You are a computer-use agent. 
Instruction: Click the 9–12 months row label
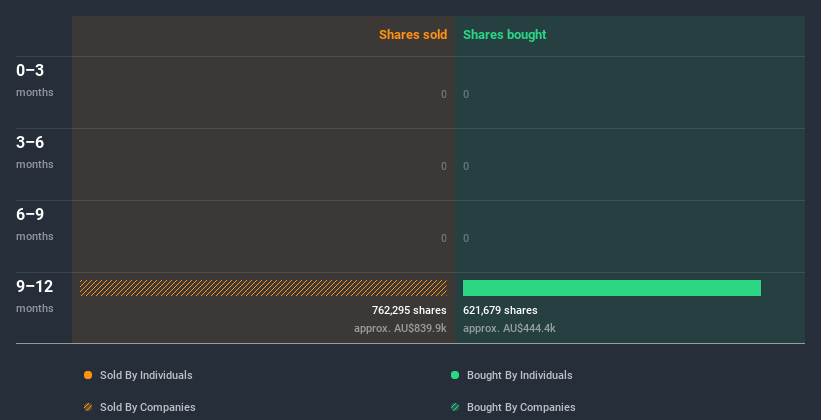[x=35, y=296]
